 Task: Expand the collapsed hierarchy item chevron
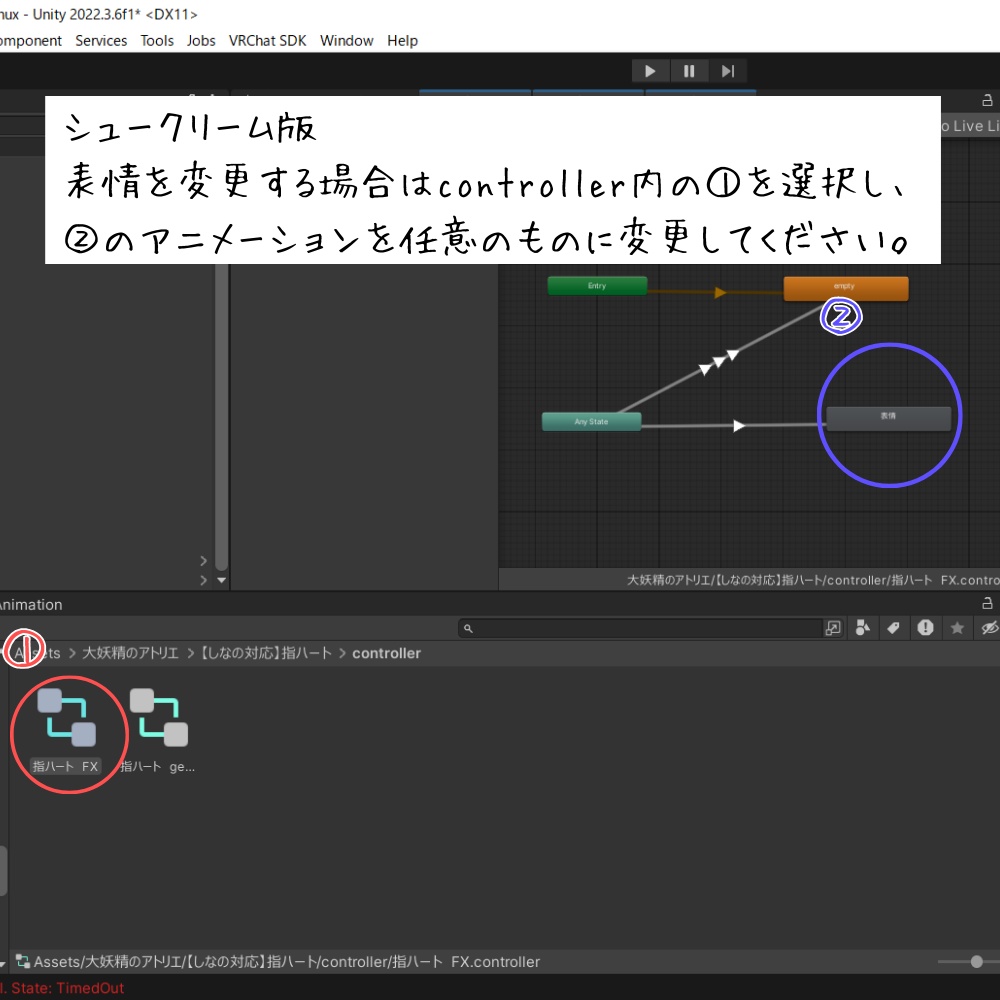click(203, 560)
